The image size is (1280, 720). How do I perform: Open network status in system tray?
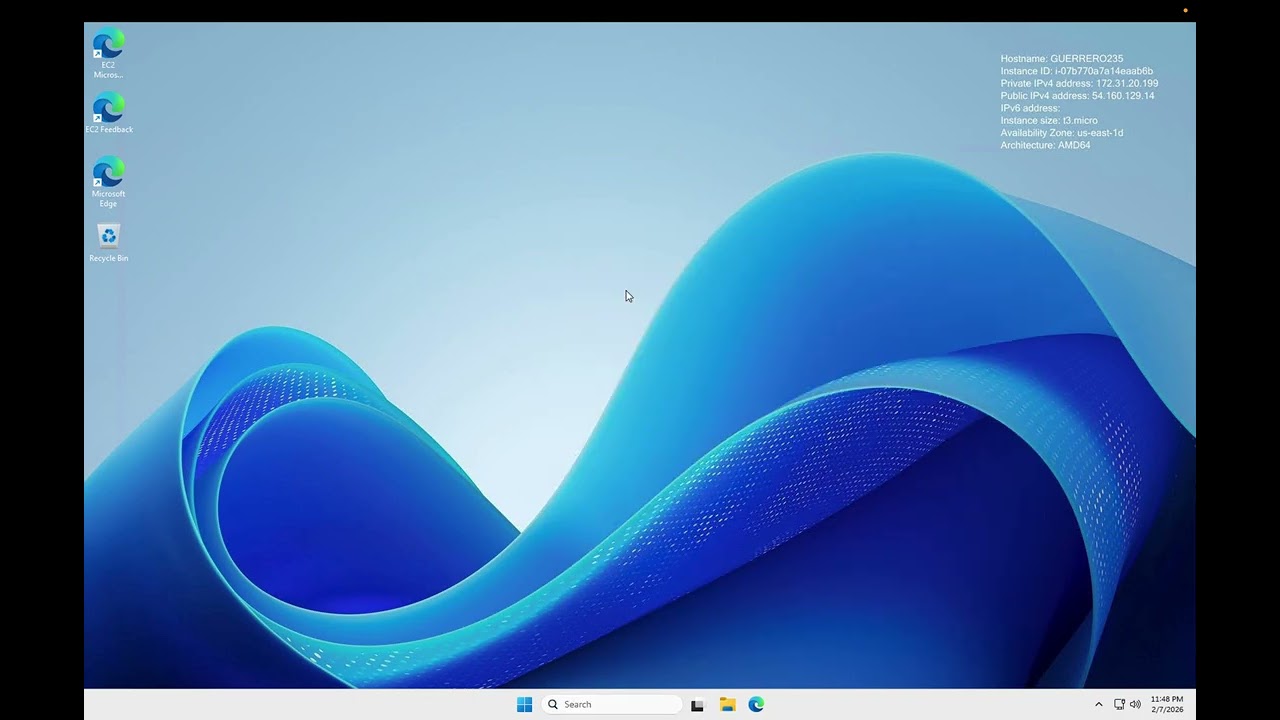click(x=1119, y=704)
